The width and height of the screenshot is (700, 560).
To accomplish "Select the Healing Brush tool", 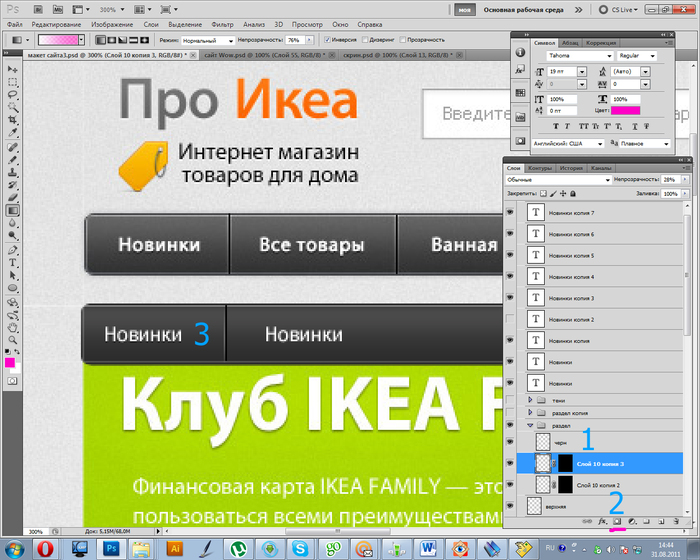I will click(x=12, y=147).
